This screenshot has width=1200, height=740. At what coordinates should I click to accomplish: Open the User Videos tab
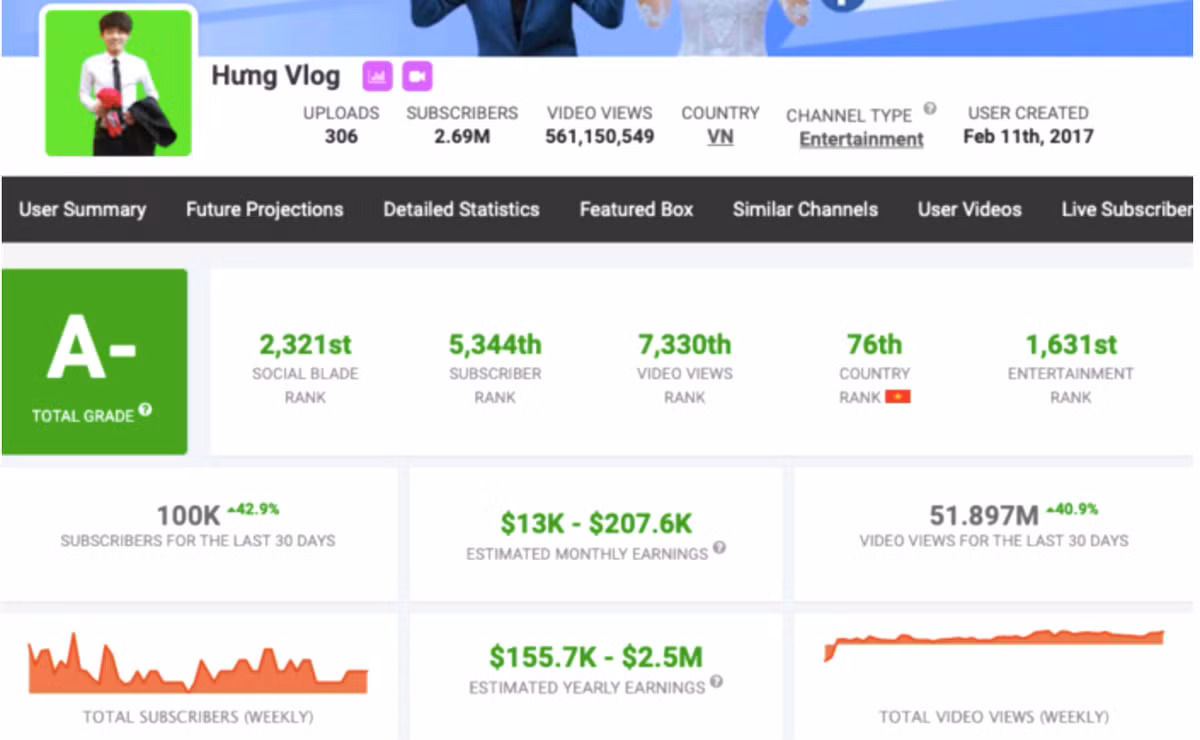tap(969, 209)
